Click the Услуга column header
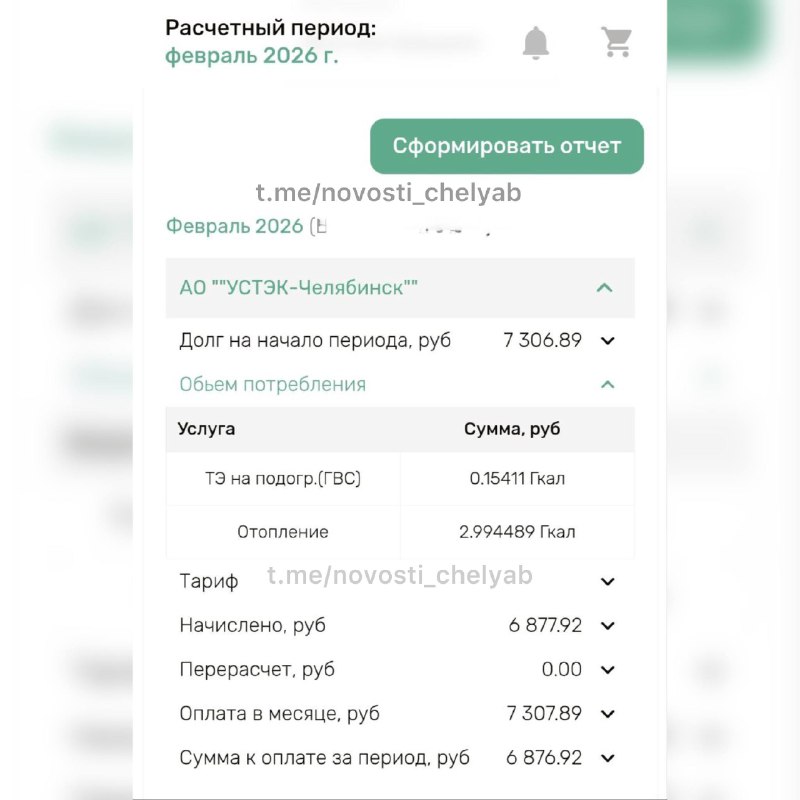Viewport: 800px width, 800px height. [206, 429]
